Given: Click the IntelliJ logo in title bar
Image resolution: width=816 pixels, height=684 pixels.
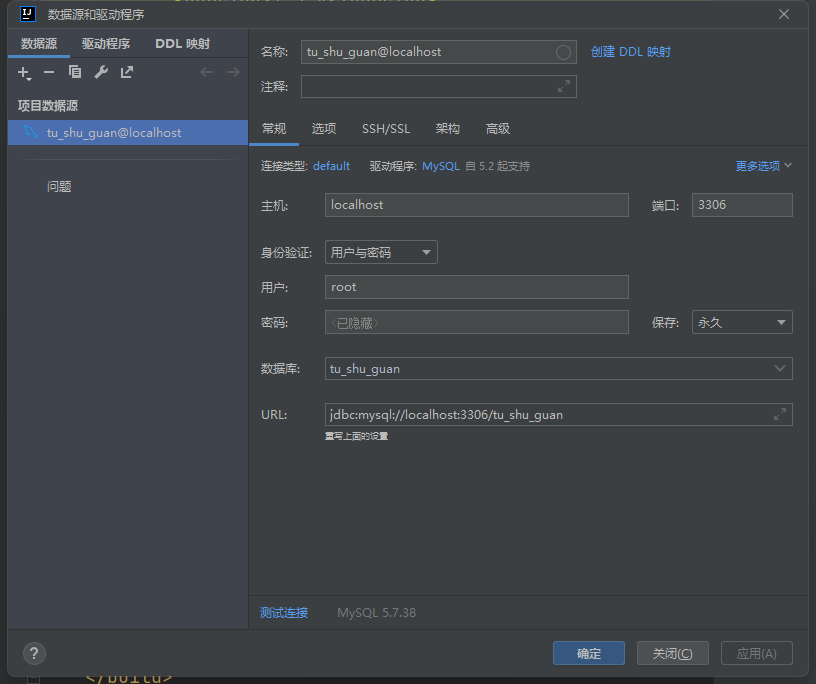Looking at the screenshot, I should coord(28,14).
